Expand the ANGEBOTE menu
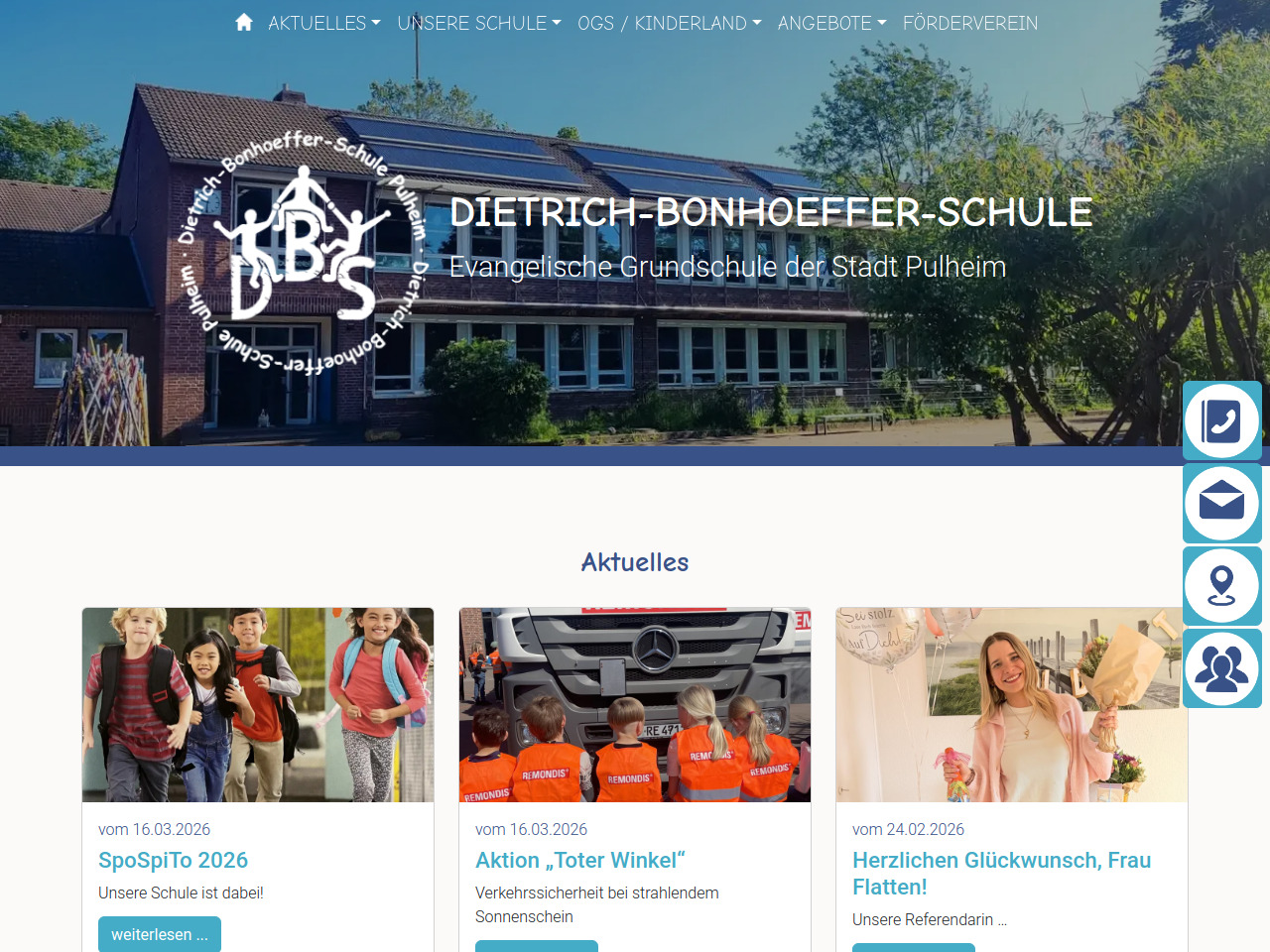 coord(832,23)
